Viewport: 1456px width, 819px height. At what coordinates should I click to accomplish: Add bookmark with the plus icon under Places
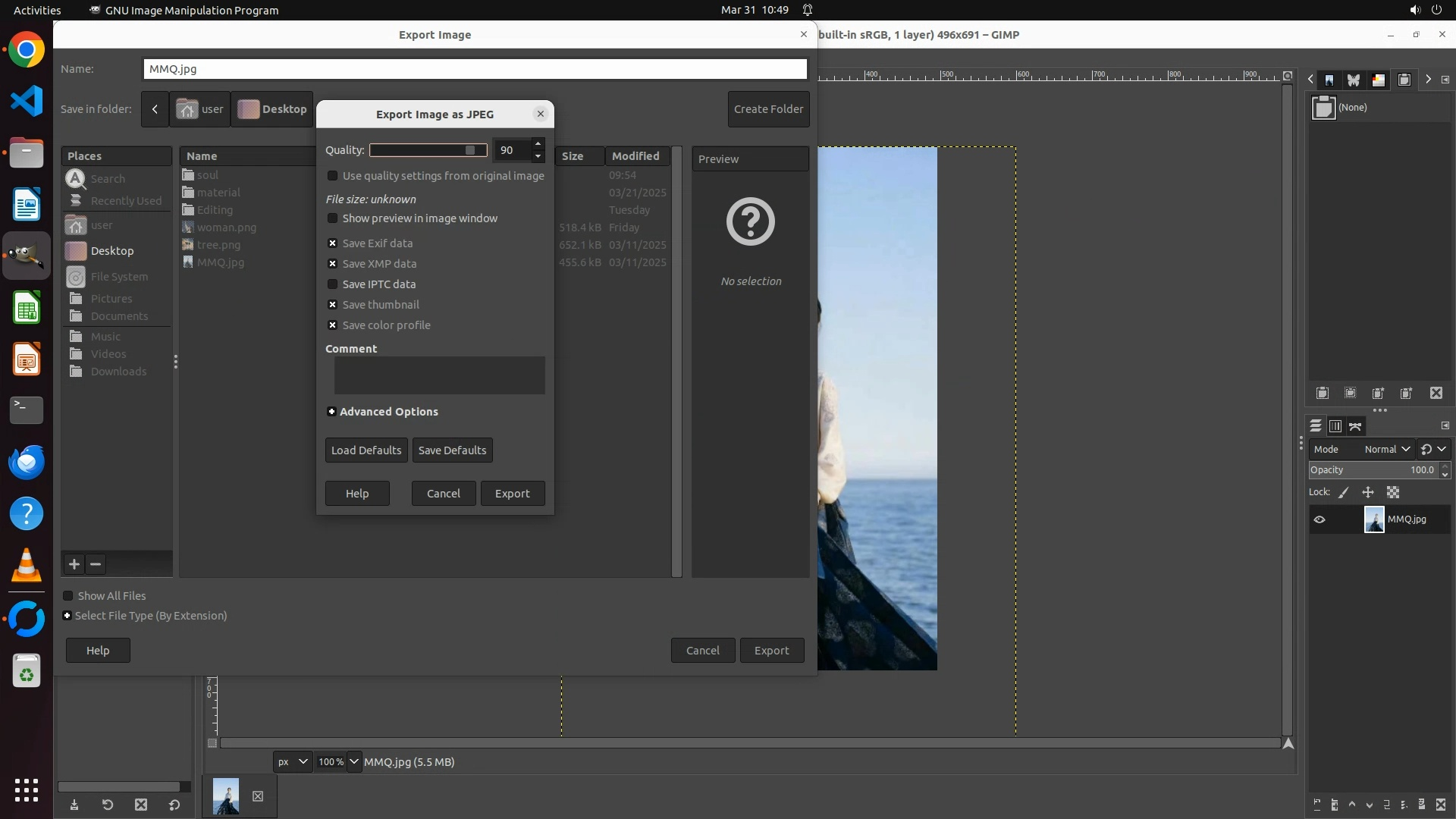74,564
